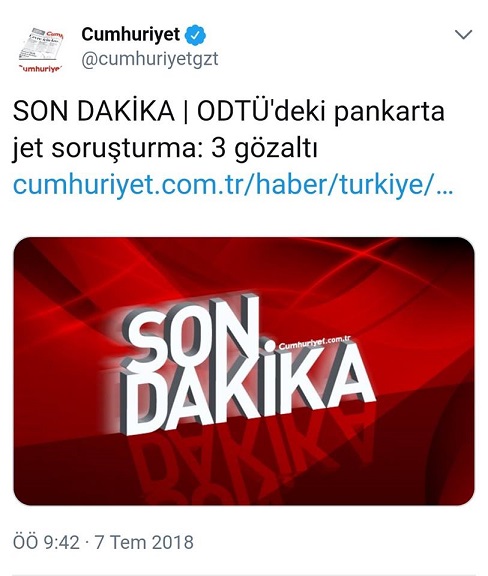Open the Cumhuriyet display name

click(131, 35)
